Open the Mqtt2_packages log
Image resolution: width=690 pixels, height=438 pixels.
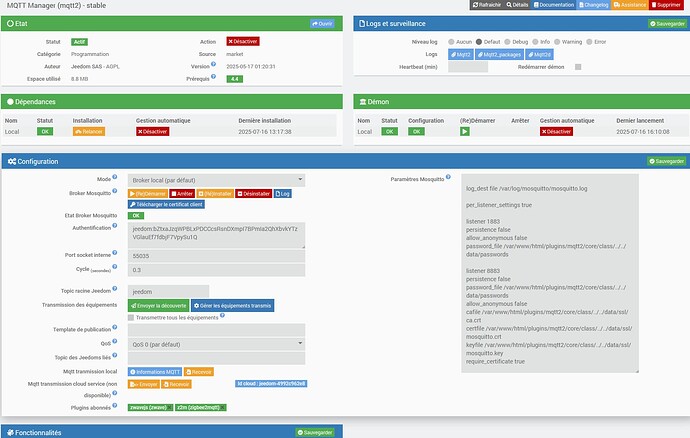(x=499, y=55)
